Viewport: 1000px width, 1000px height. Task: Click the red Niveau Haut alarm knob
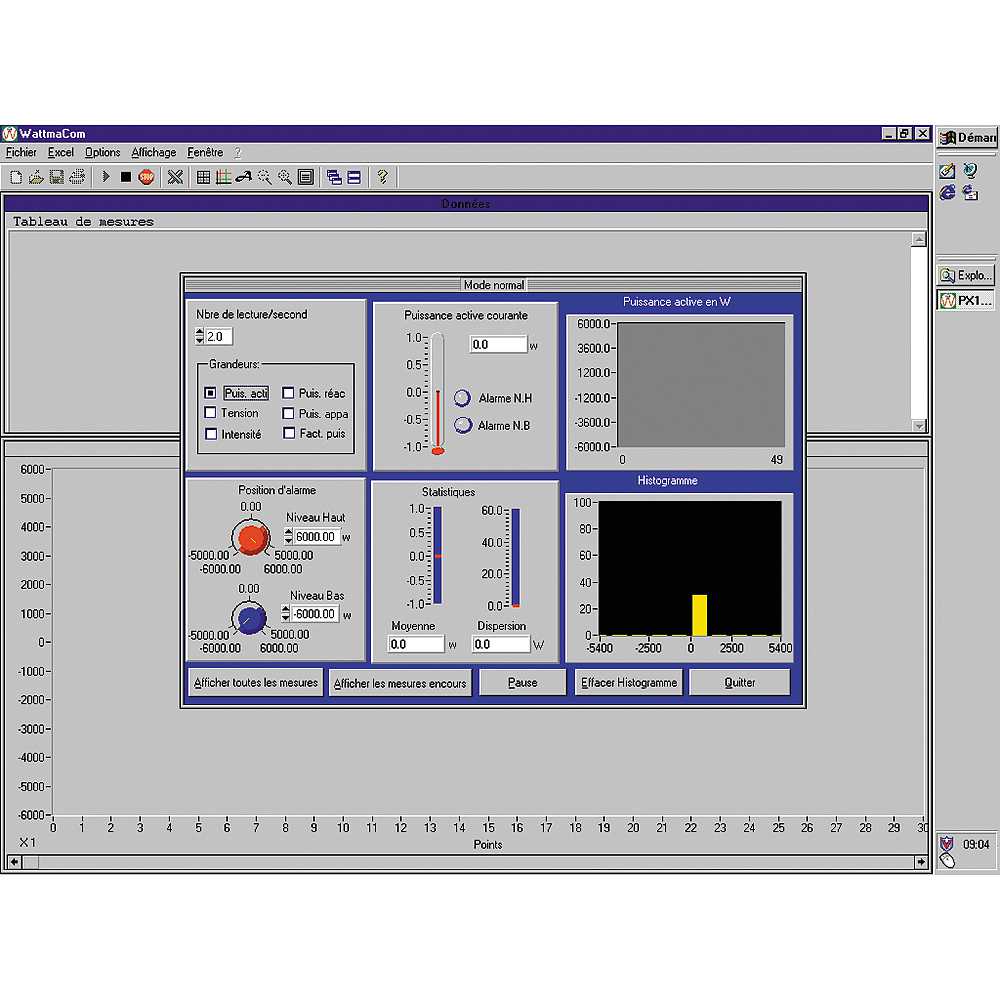click(x=251, y=540)
